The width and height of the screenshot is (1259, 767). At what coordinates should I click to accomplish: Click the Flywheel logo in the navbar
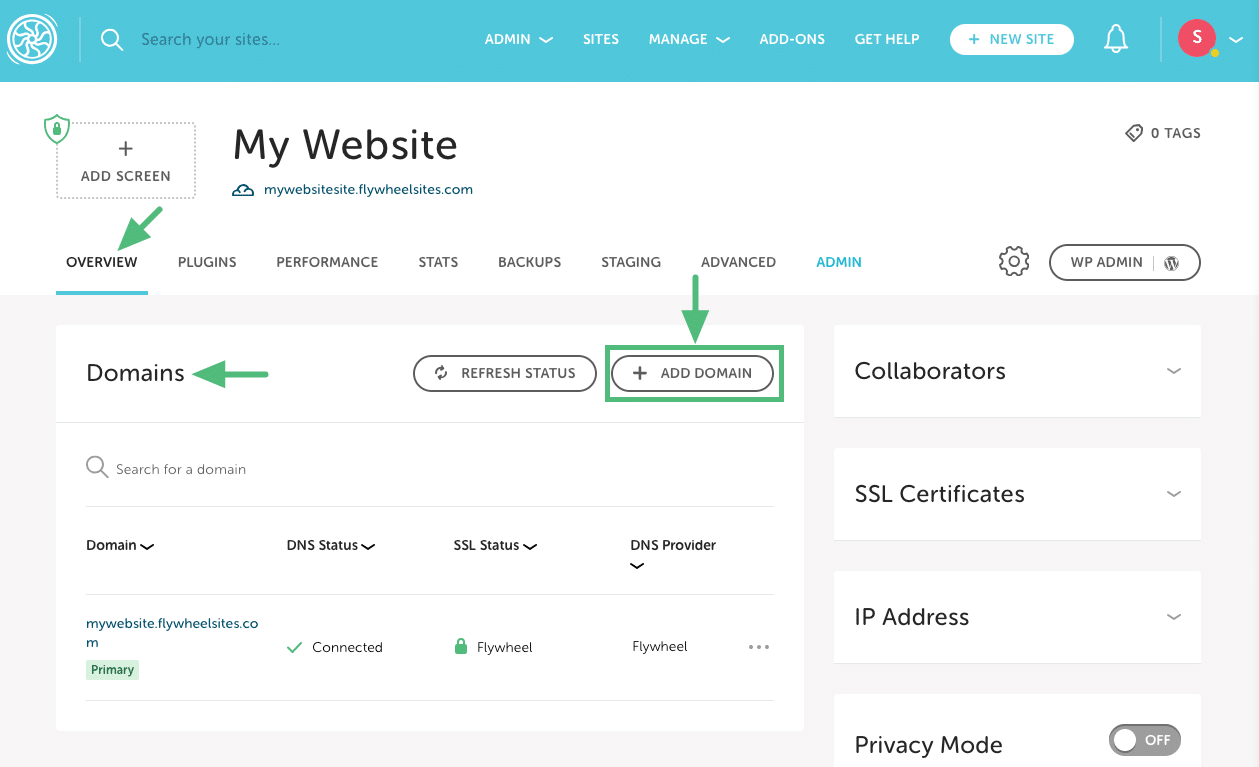click(32, 39)
